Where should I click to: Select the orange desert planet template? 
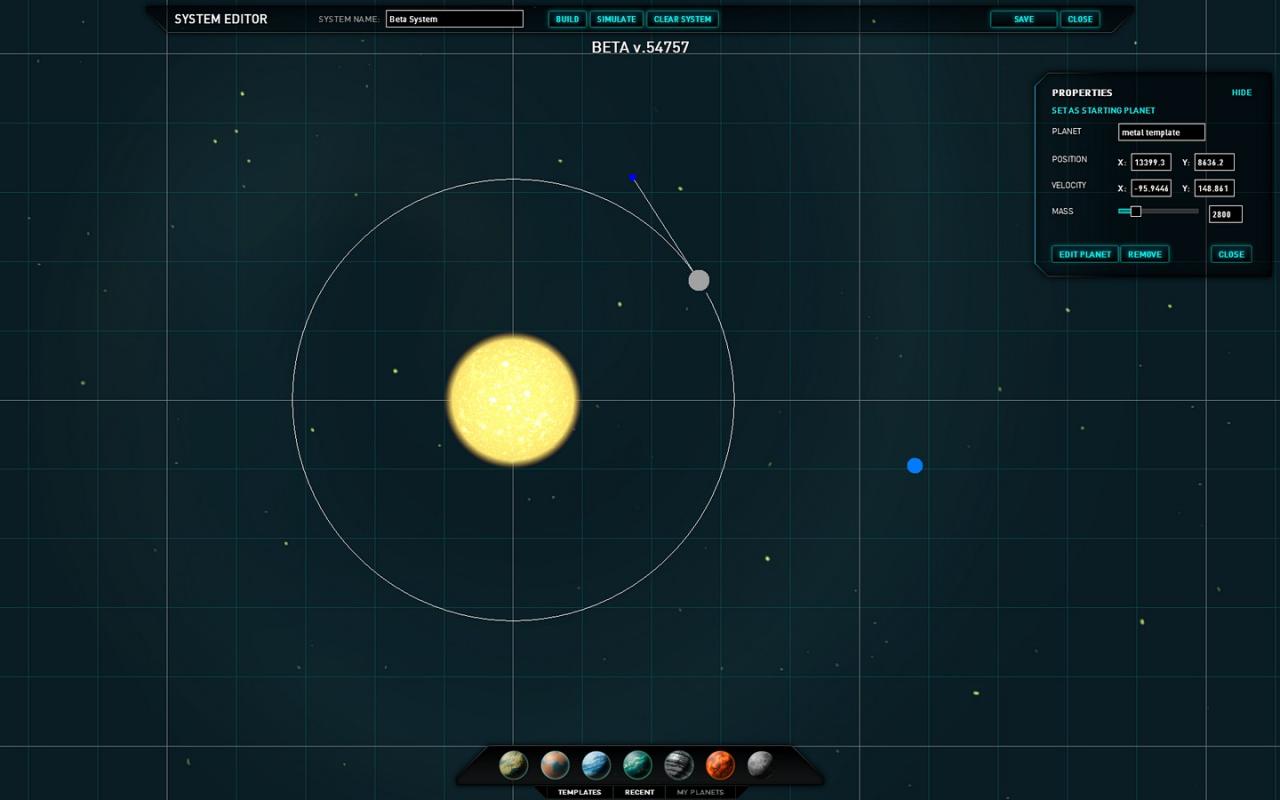click(x=555, y=765)
